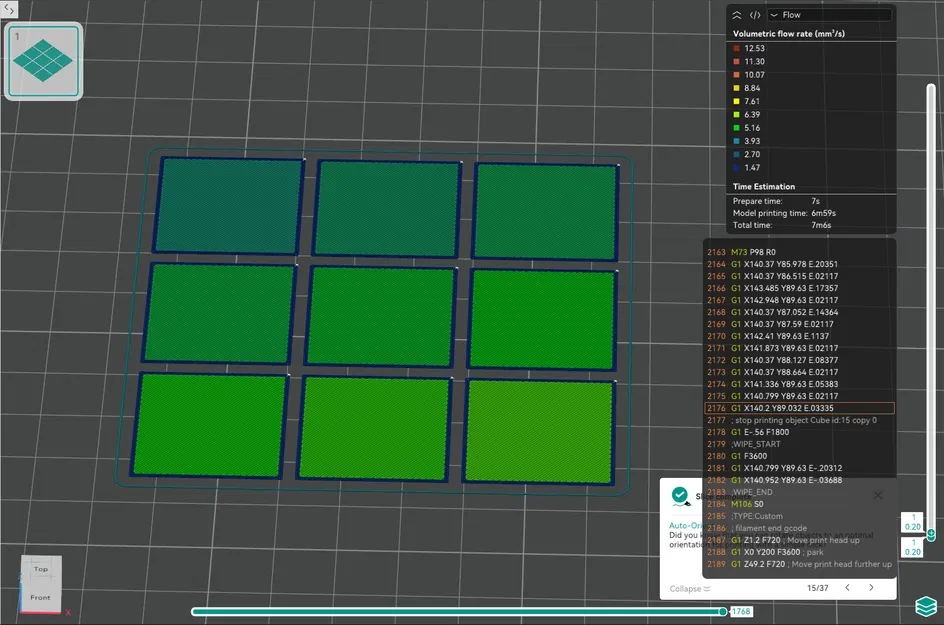Select G-code line 2163 M73 P98 R0
The width and height of the screenshot is (944, 625).
click(799, 252)
